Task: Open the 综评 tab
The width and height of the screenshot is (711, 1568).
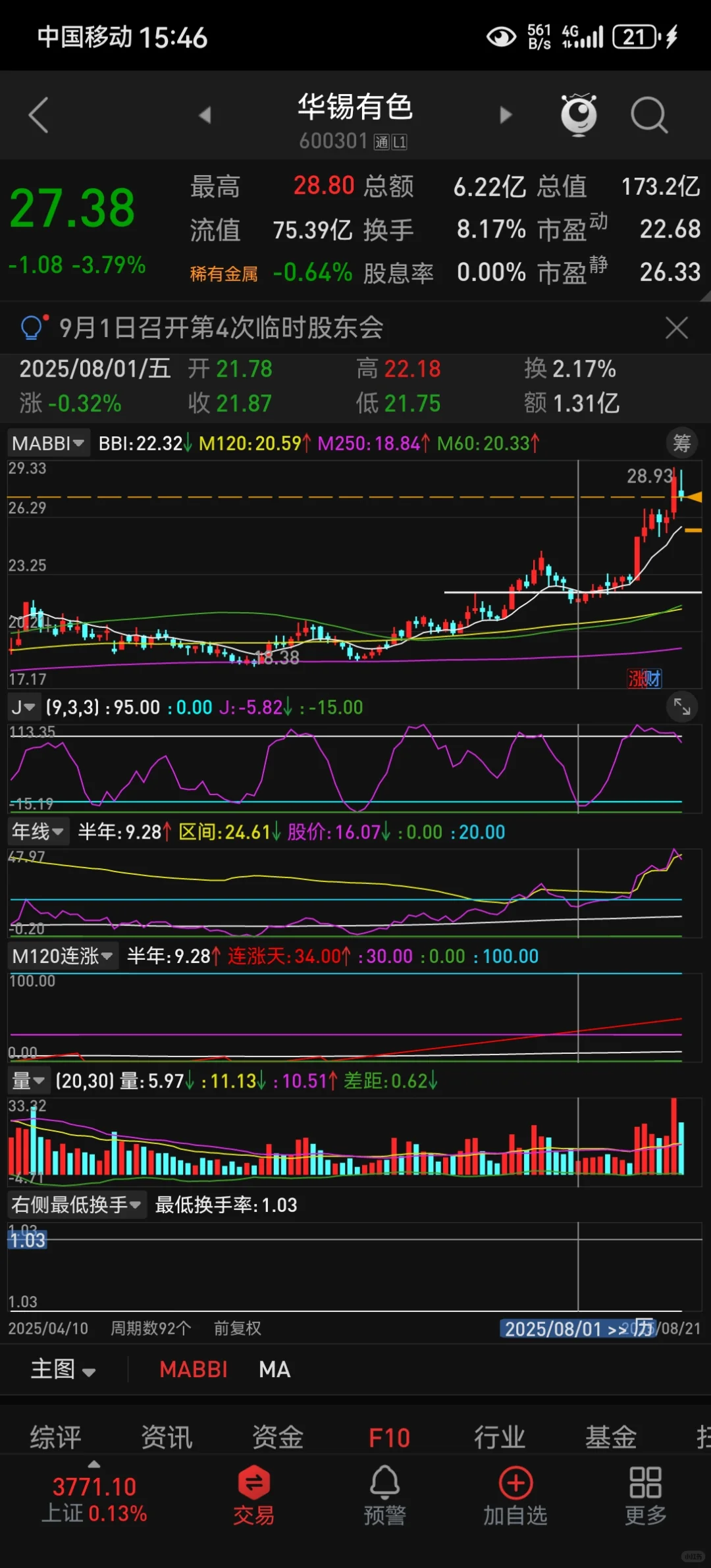Action: pos(56,1437)
